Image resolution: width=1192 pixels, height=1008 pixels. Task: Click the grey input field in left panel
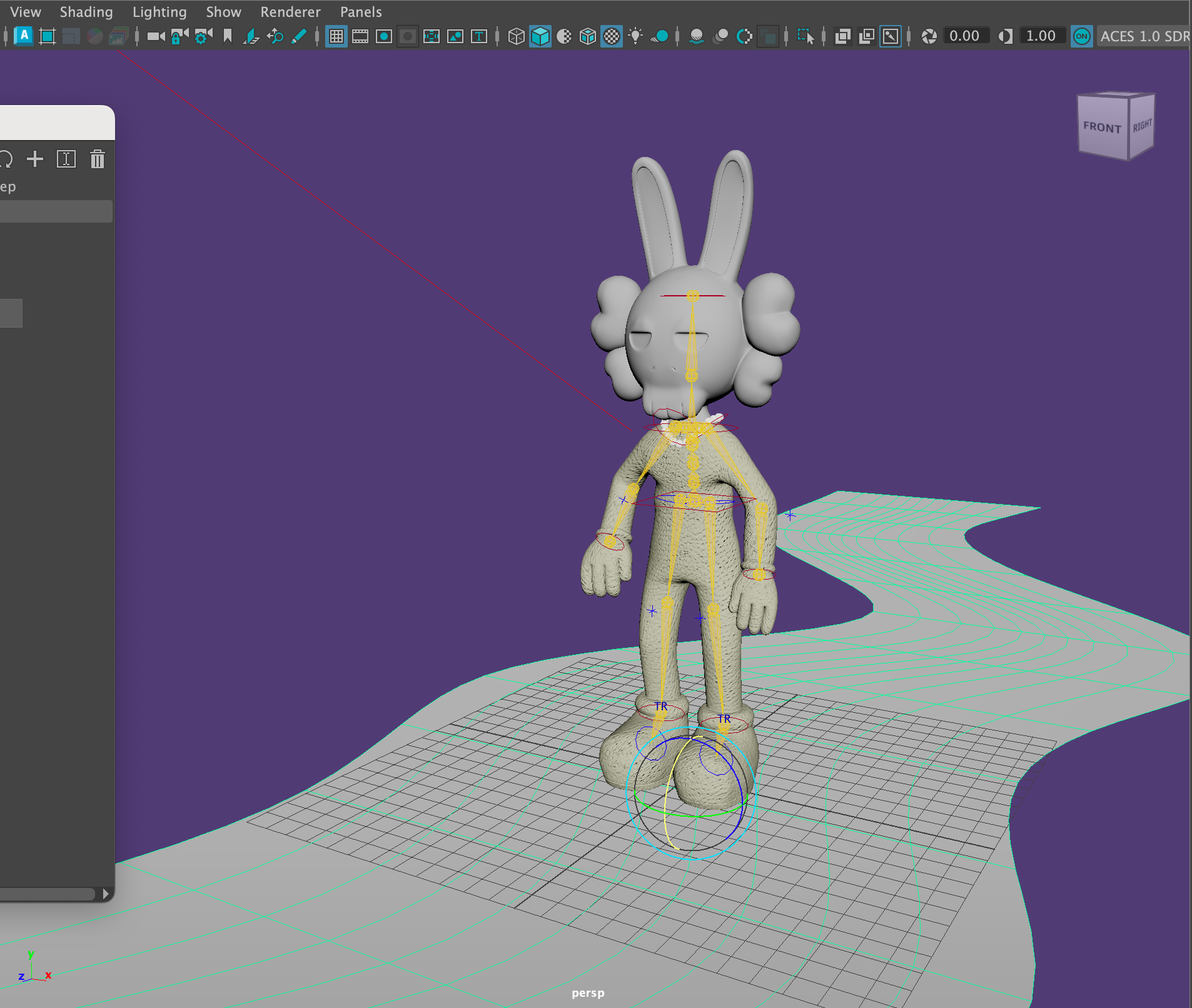[56, 211]
